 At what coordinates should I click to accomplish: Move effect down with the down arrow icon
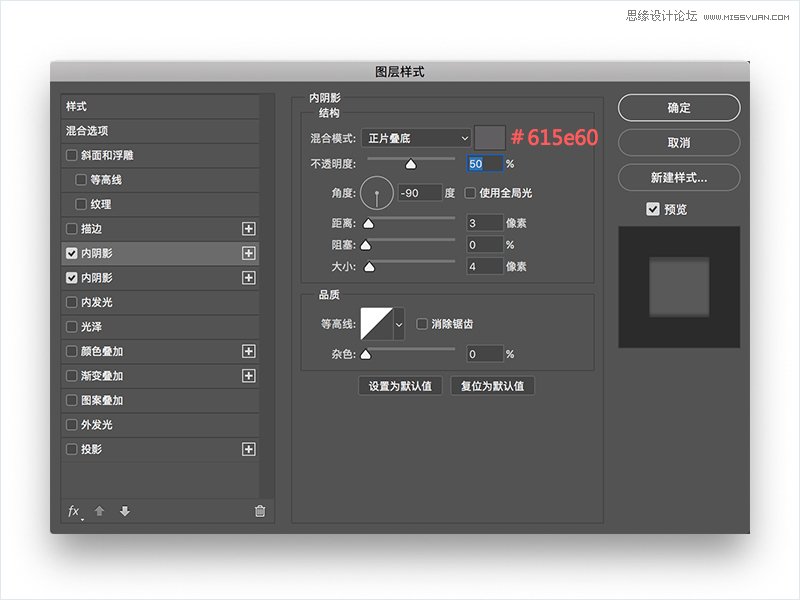[x=125, y=511]
